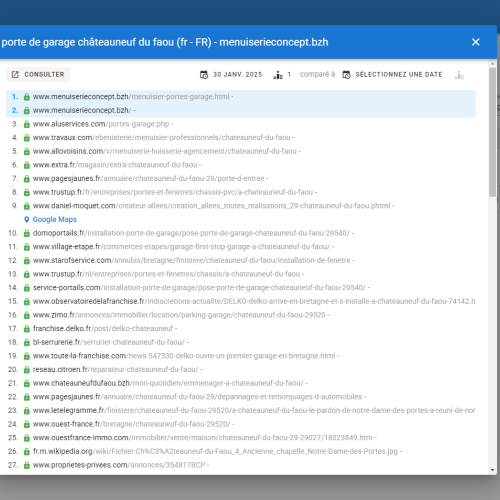Click the padlock icon beside www.zimo.fr

[x=27, y=315]
